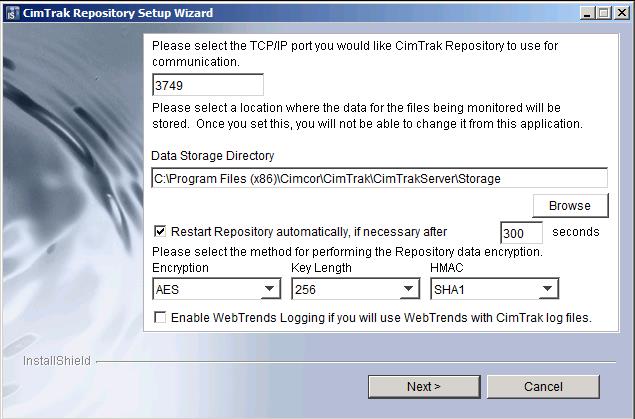Click into the Data Storage Directory path field
635x419 pixels.
pos(379,179)
